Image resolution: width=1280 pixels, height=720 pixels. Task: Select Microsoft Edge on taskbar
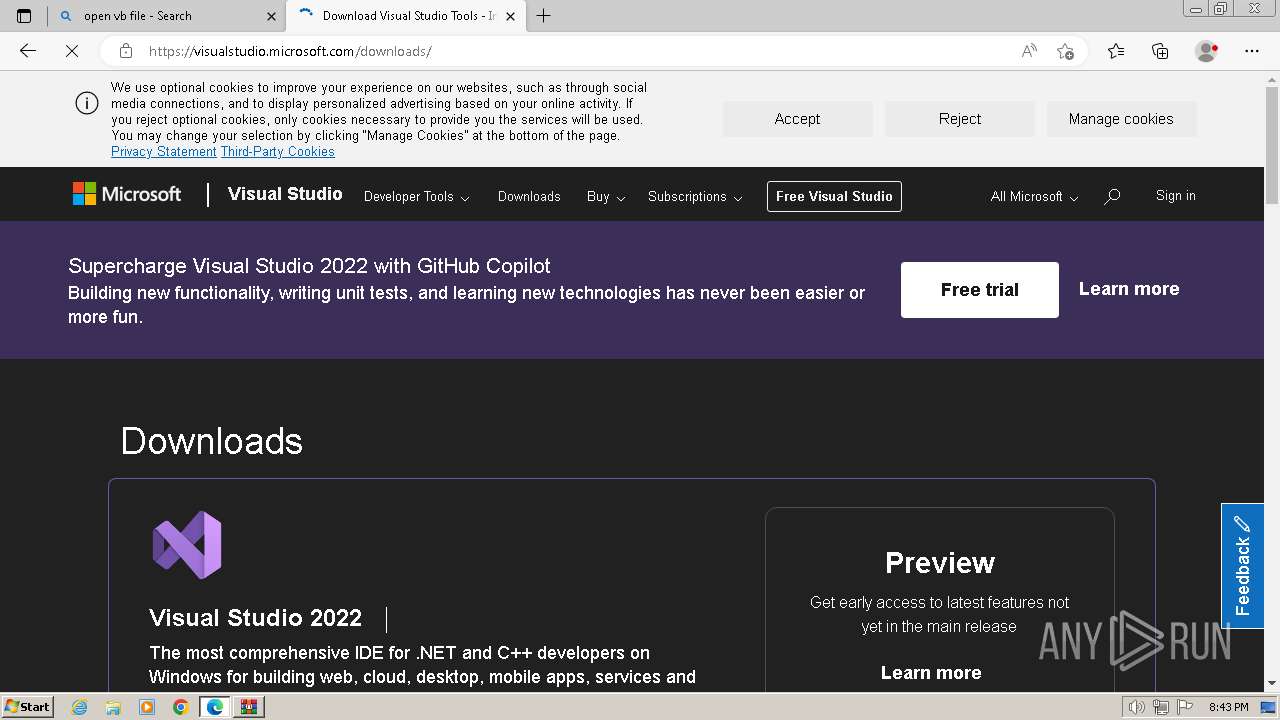click(215, 707)
